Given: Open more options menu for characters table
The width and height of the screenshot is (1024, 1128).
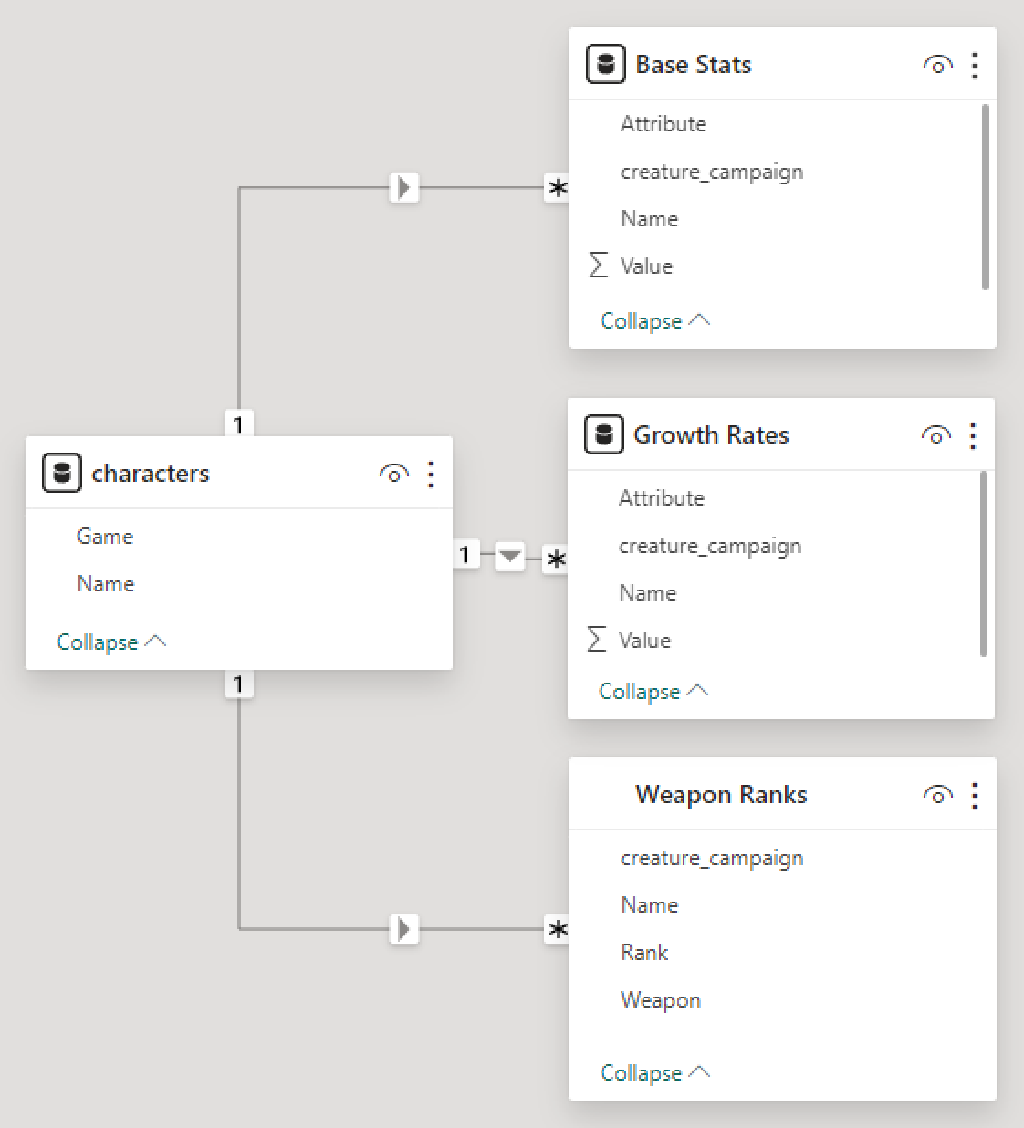Looking at the screenshot, I should point(431,474).
